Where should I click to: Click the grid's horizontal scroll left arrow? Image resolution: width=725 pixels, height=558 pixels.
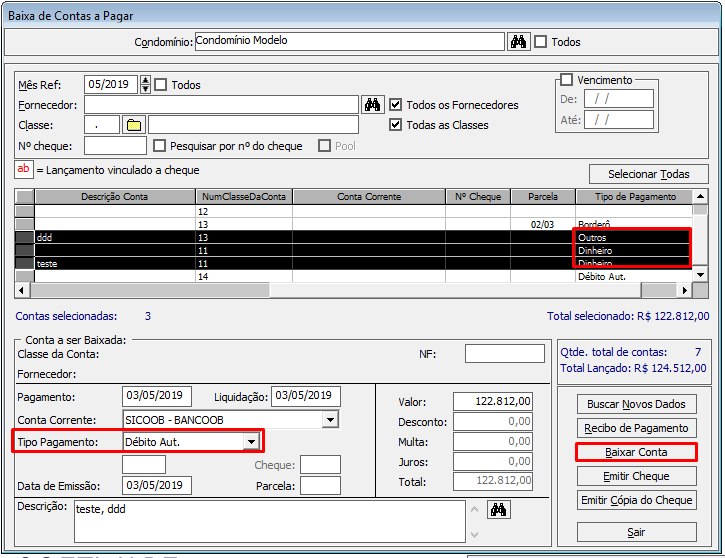[x=22, y=290]
